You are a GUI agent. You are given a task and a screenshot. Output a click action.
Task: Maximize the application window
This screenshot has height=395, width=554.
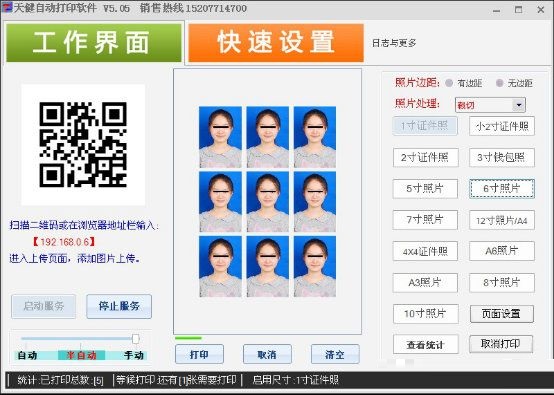(x=518, y=10)
